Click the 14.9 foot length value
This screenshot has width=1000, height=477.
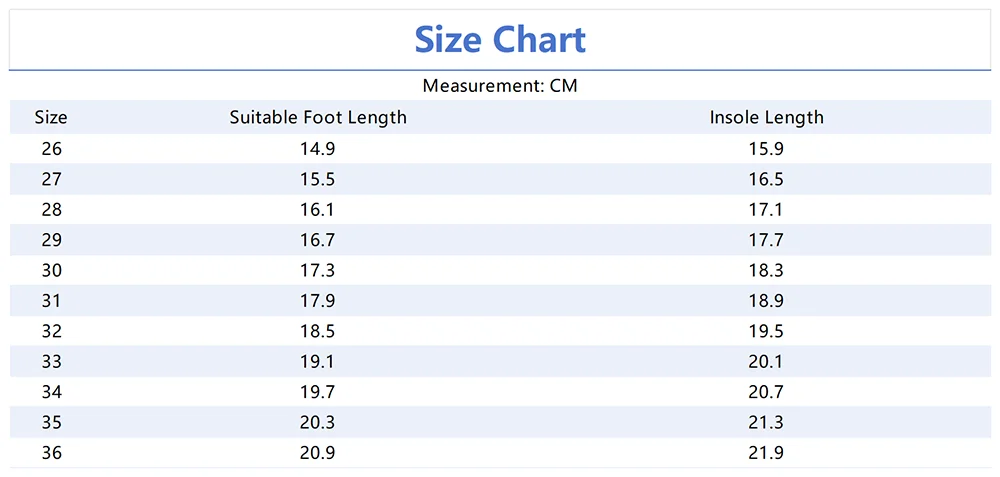click(318, 149)
